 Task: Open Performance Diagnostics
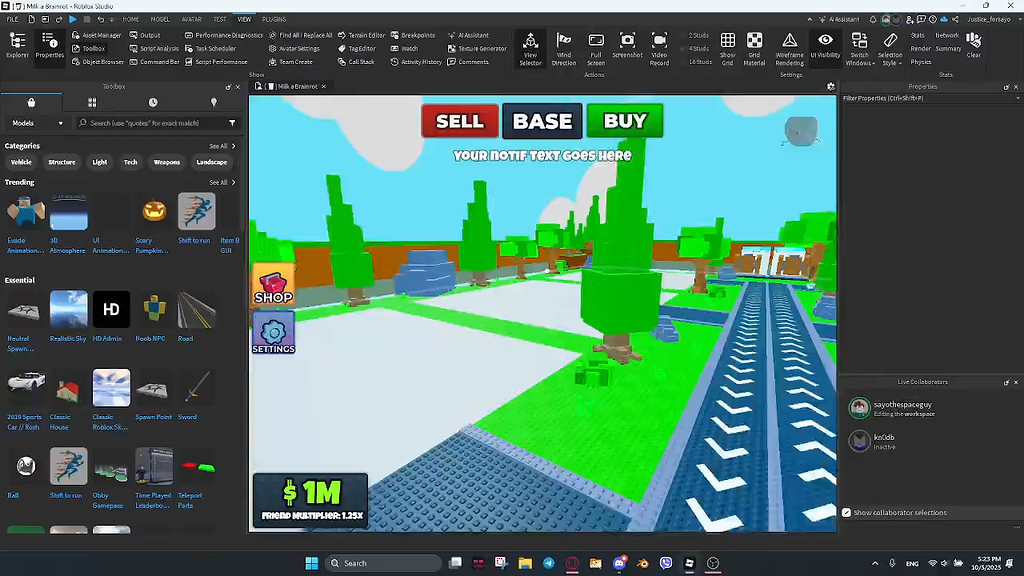point(223,35)
